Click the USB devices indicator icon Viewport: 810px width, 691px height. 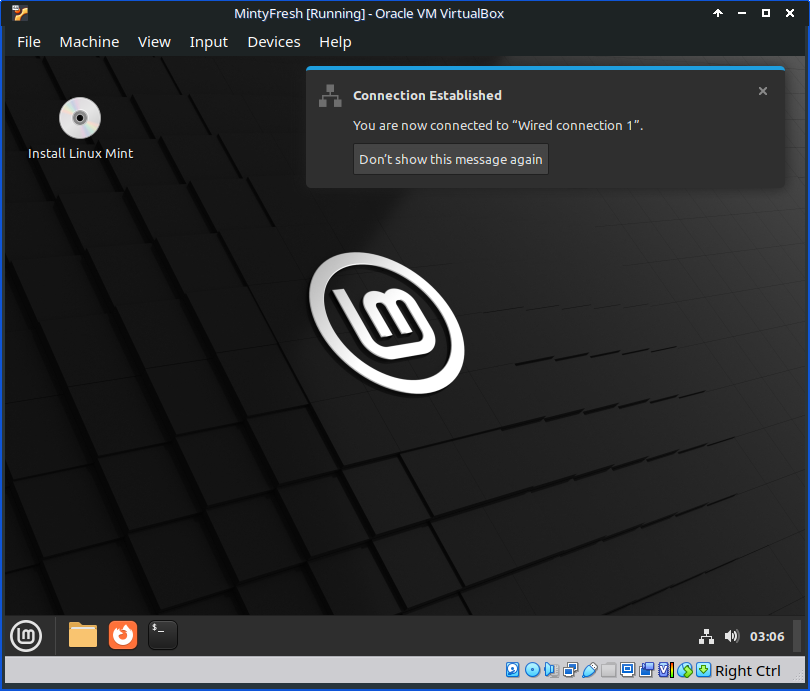590,670
